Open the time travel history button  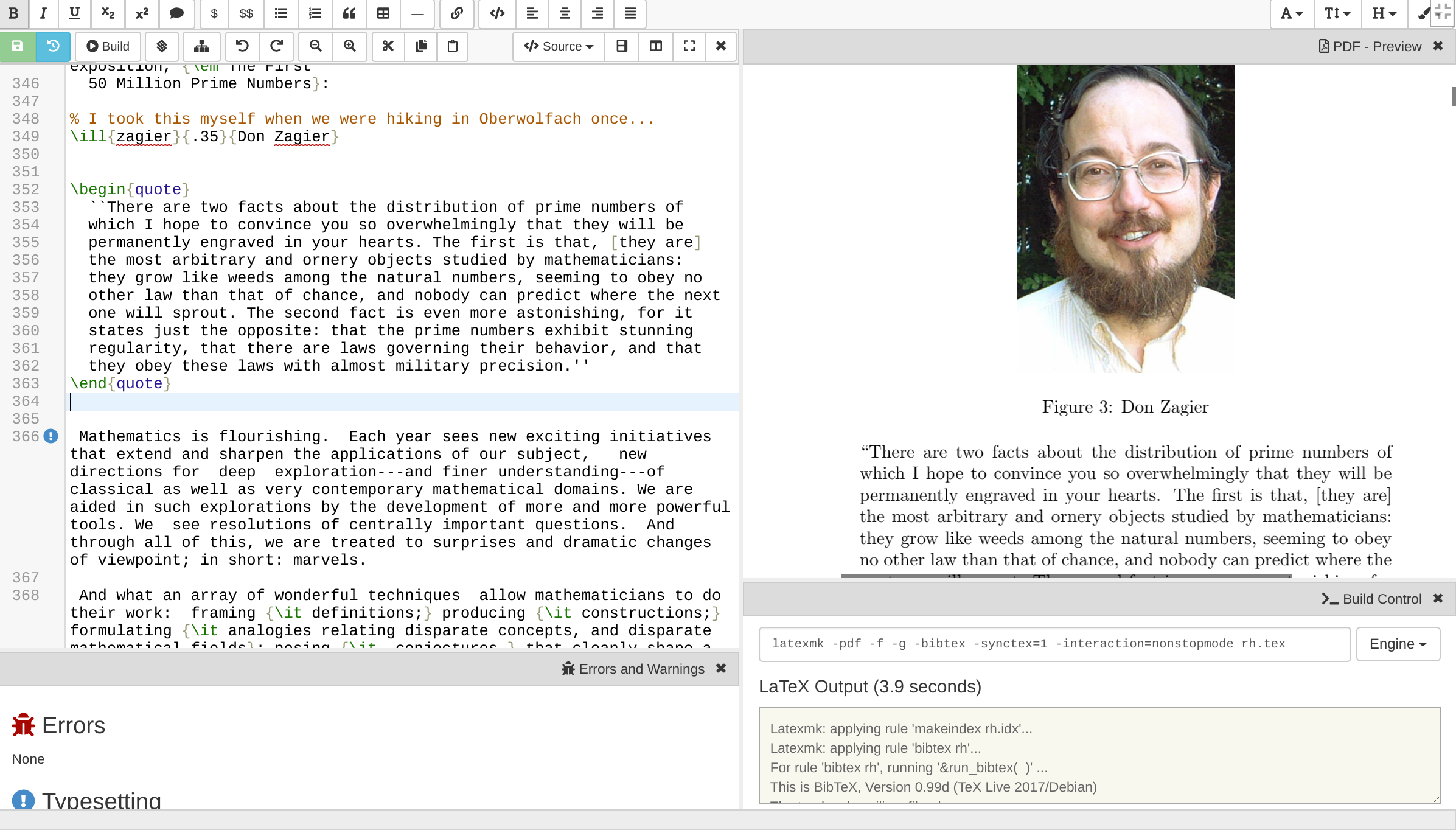53,46
